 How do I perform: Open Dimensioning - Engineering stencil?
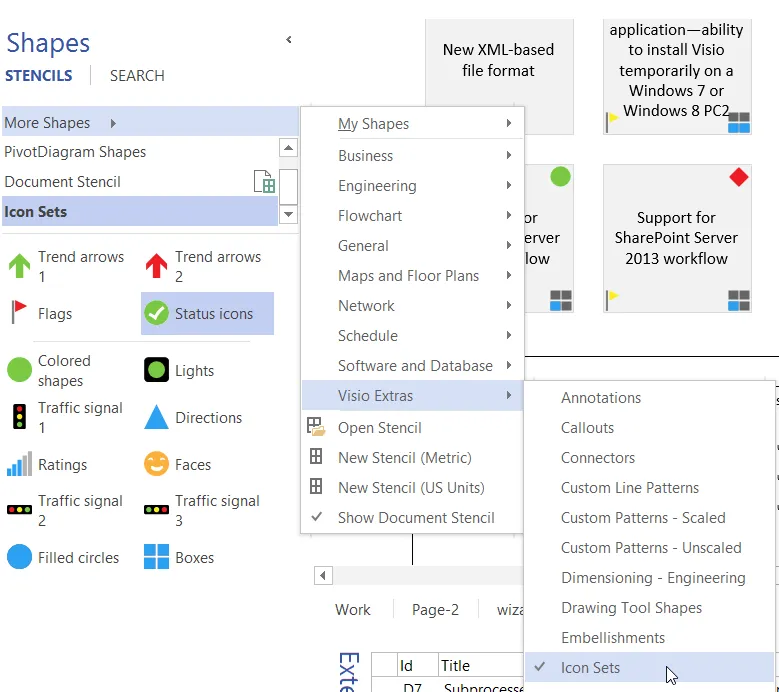649,578
